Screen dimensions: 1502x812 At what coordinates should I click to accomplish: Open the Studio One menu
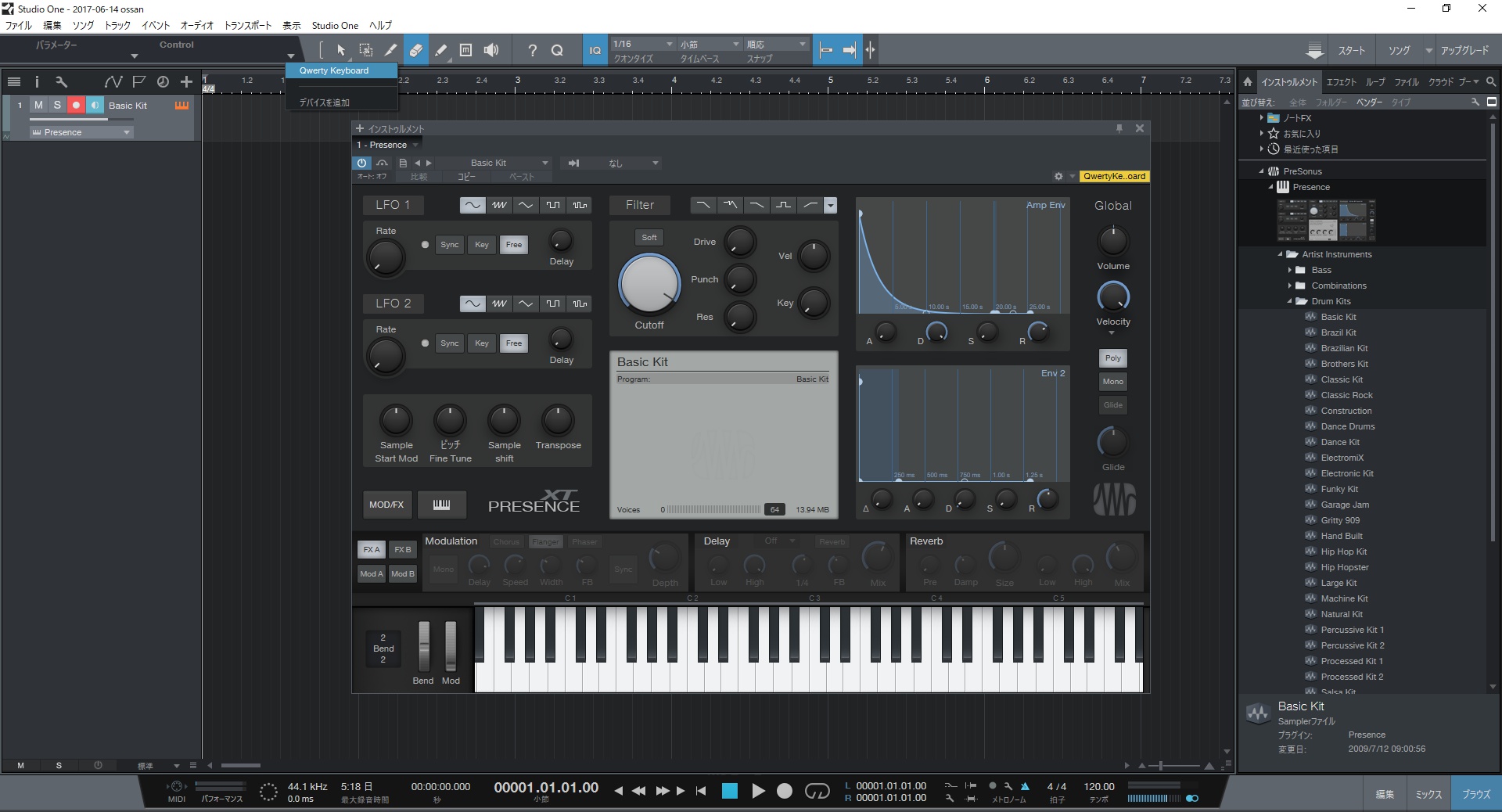tap(335, 25)
